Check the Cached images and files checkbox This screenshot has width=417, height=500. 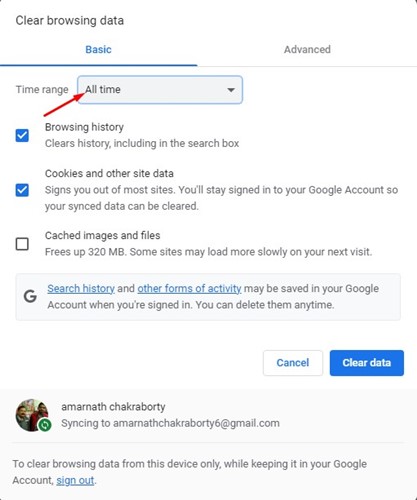pyautogui.click(x=22, y=244)
